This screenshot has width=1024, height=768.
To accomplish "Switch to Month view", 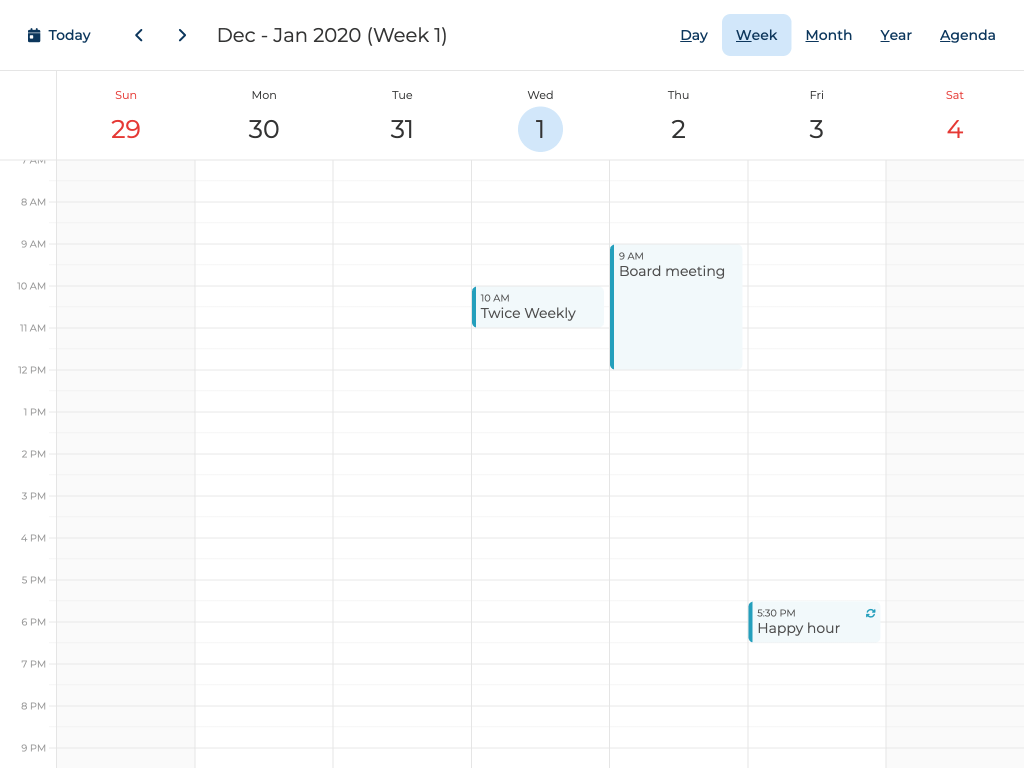I will coord(828,35).
